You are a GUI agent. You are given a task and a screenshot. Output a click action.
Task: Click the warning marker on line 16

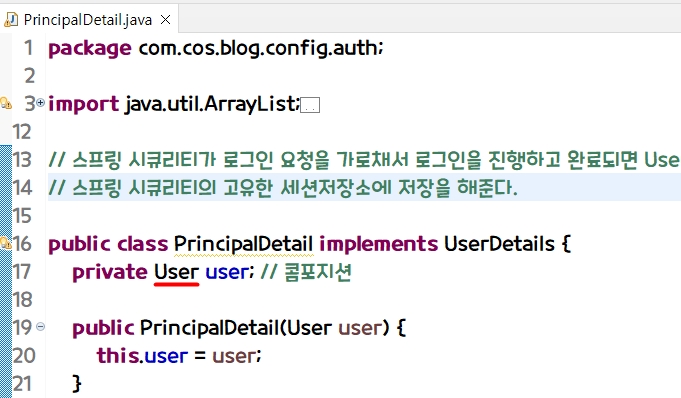click(x=6, y=243)
